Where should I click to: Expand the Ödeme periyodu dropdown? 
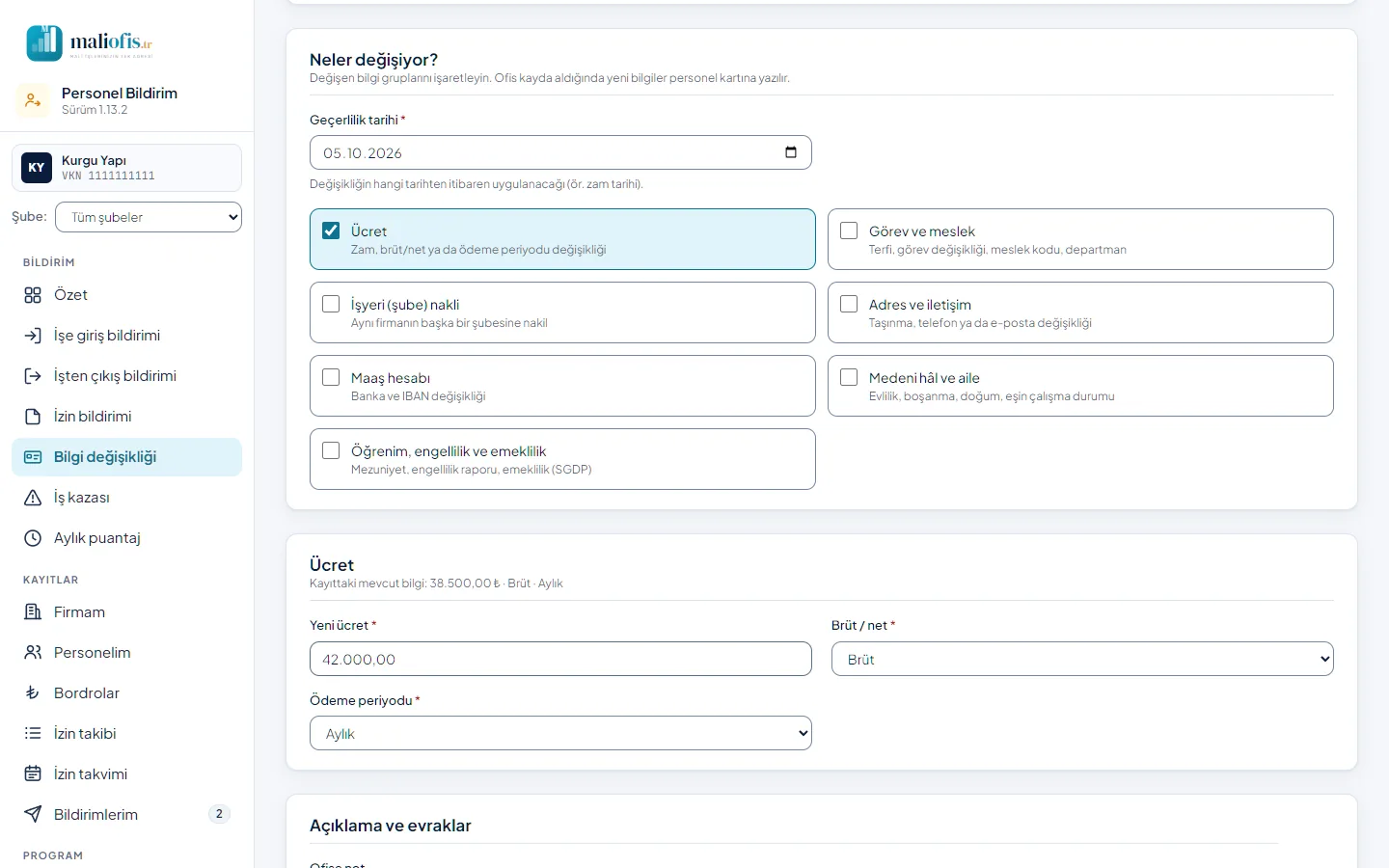tap(560, 733)
